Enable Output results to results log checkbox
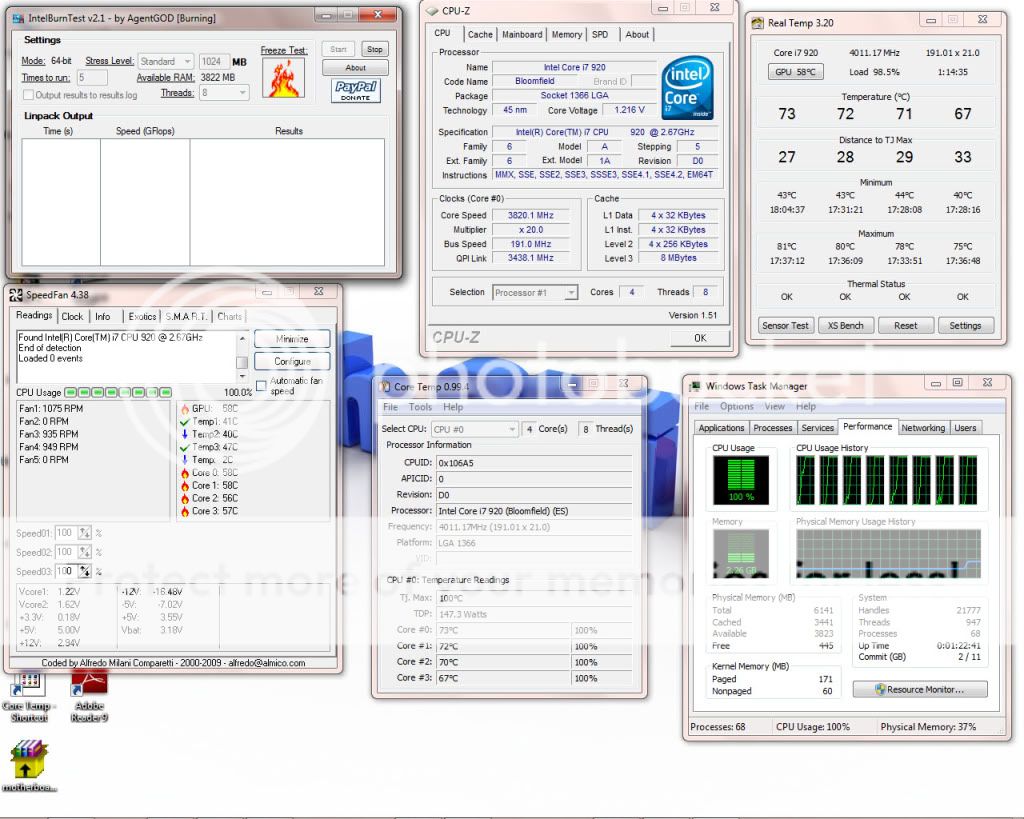 tap(28, 95)
